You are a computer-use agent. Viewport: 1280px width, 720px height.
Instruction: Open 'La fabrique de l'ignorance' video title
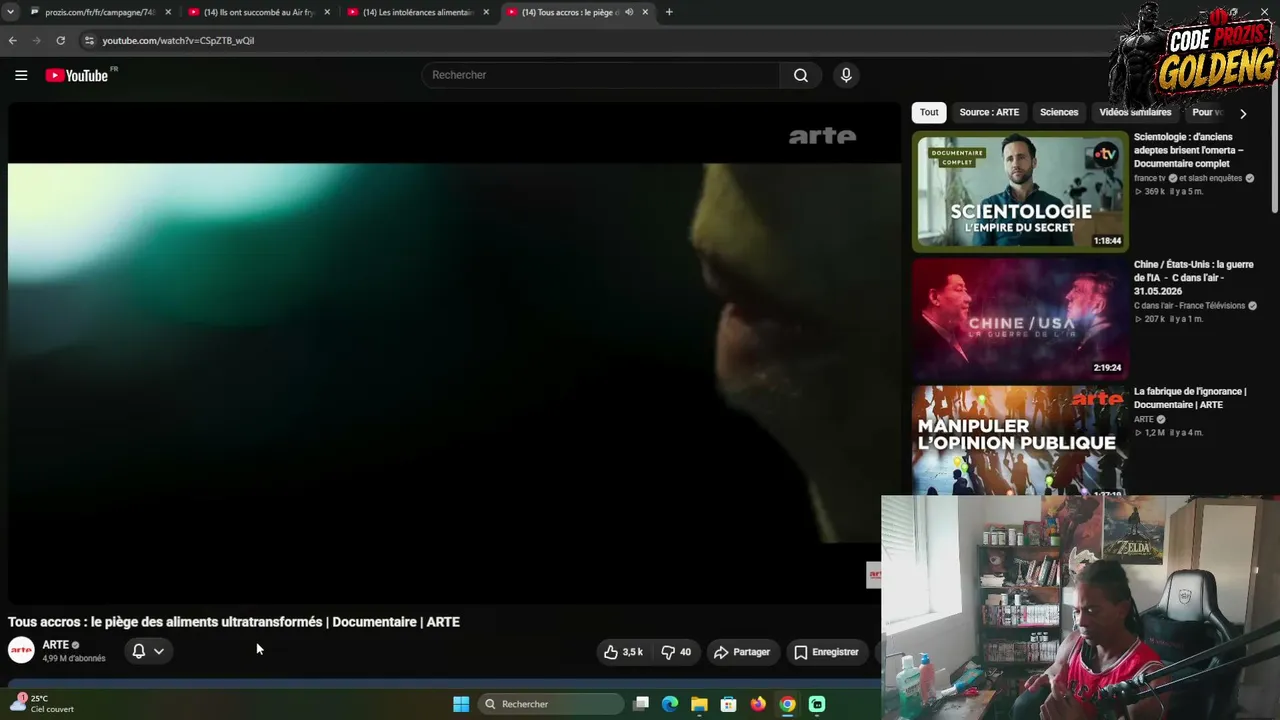1190,398
